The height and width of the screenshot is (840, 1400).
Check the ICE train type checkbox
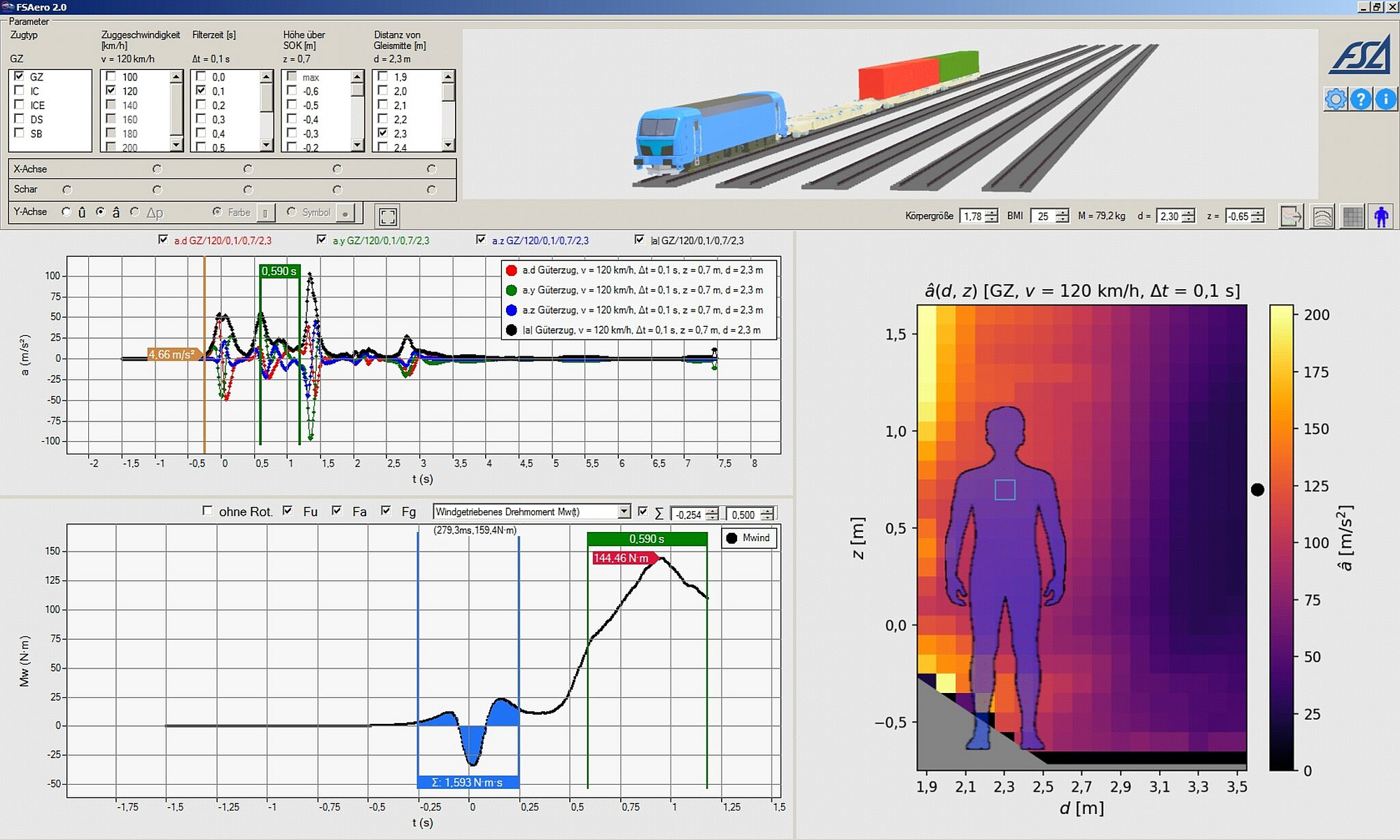[20, 105]
